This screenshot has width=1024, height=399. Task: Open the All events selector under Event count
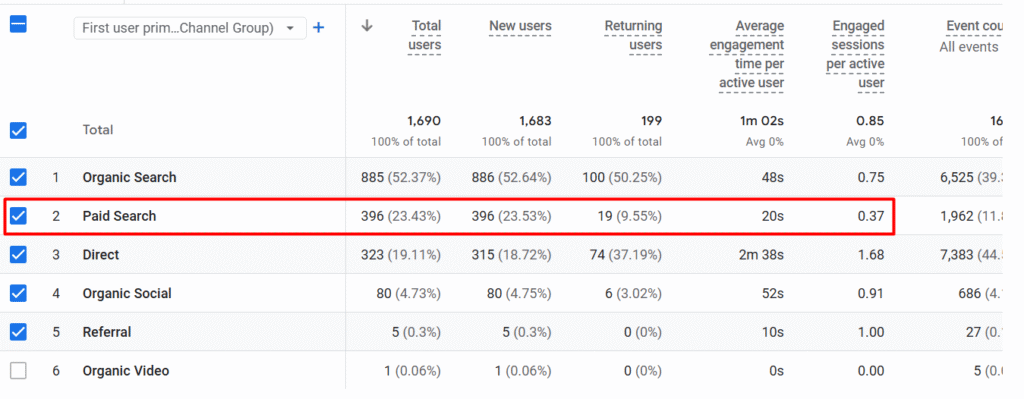click(969, 47)
